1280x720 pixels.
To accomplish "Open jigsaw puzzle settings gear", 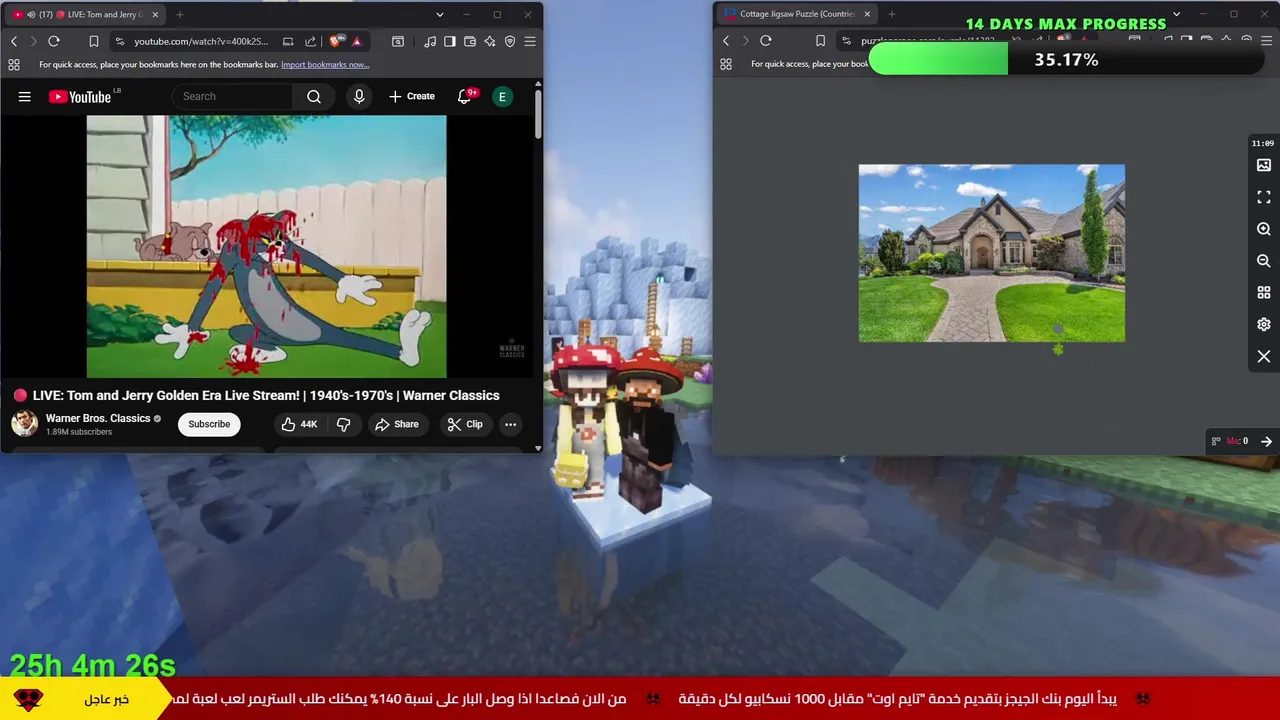I will pos(1264,325).
